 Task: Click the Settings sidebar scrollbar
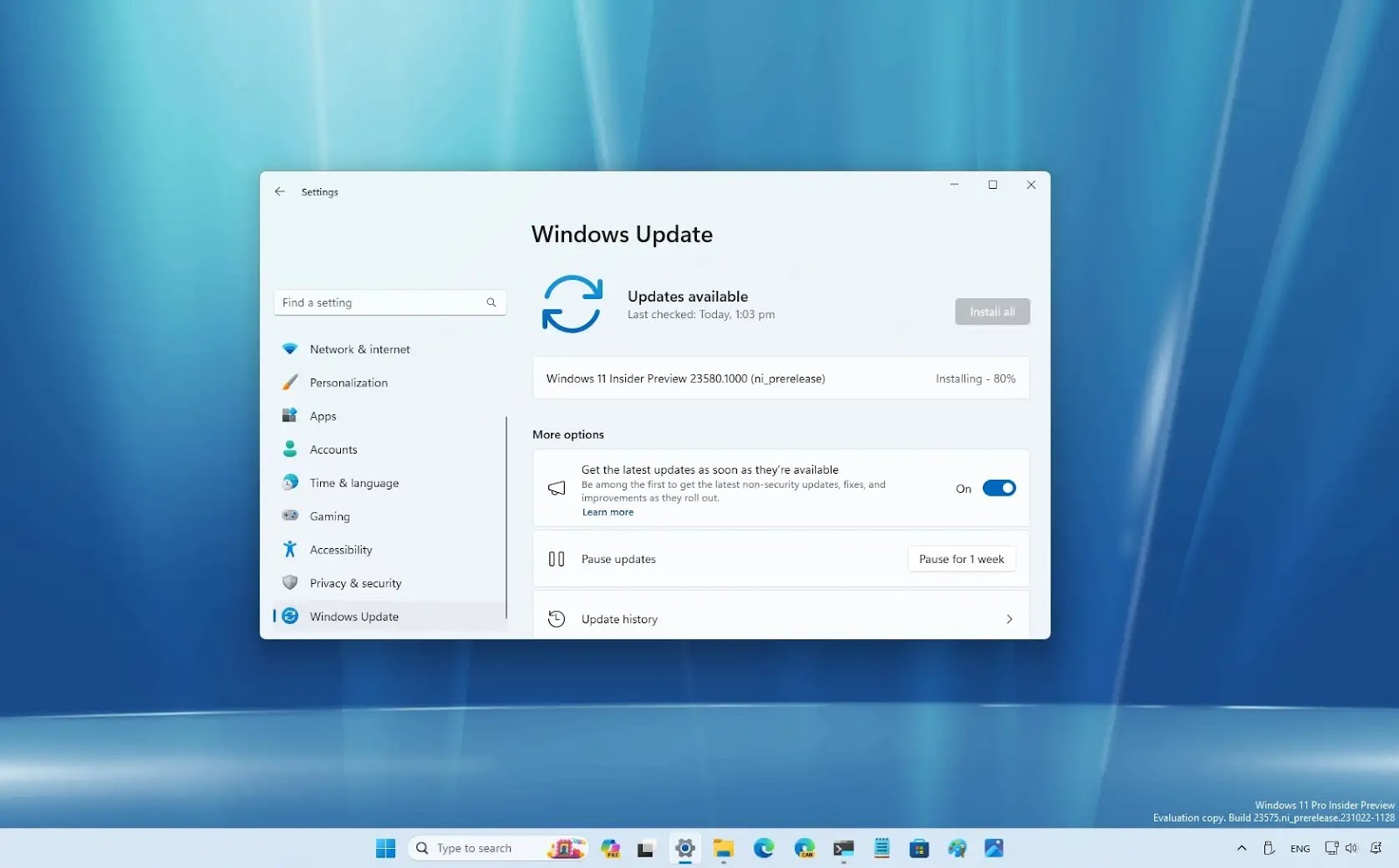pyautogui.click(x=506, y=517)
